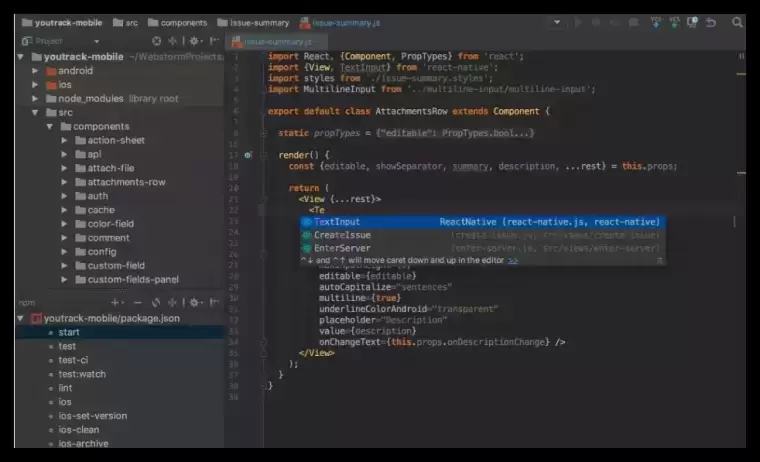Open local history icon in toolbar
760x462 pixels.
pos(692,22)
